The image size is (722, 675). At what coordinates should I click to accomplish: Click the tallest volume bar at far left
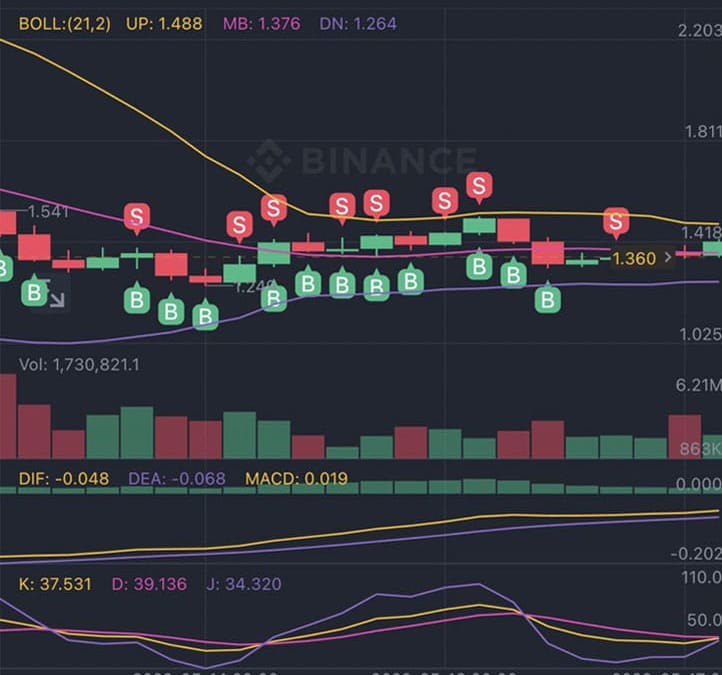pyautogui.click(x=7, y=416)
